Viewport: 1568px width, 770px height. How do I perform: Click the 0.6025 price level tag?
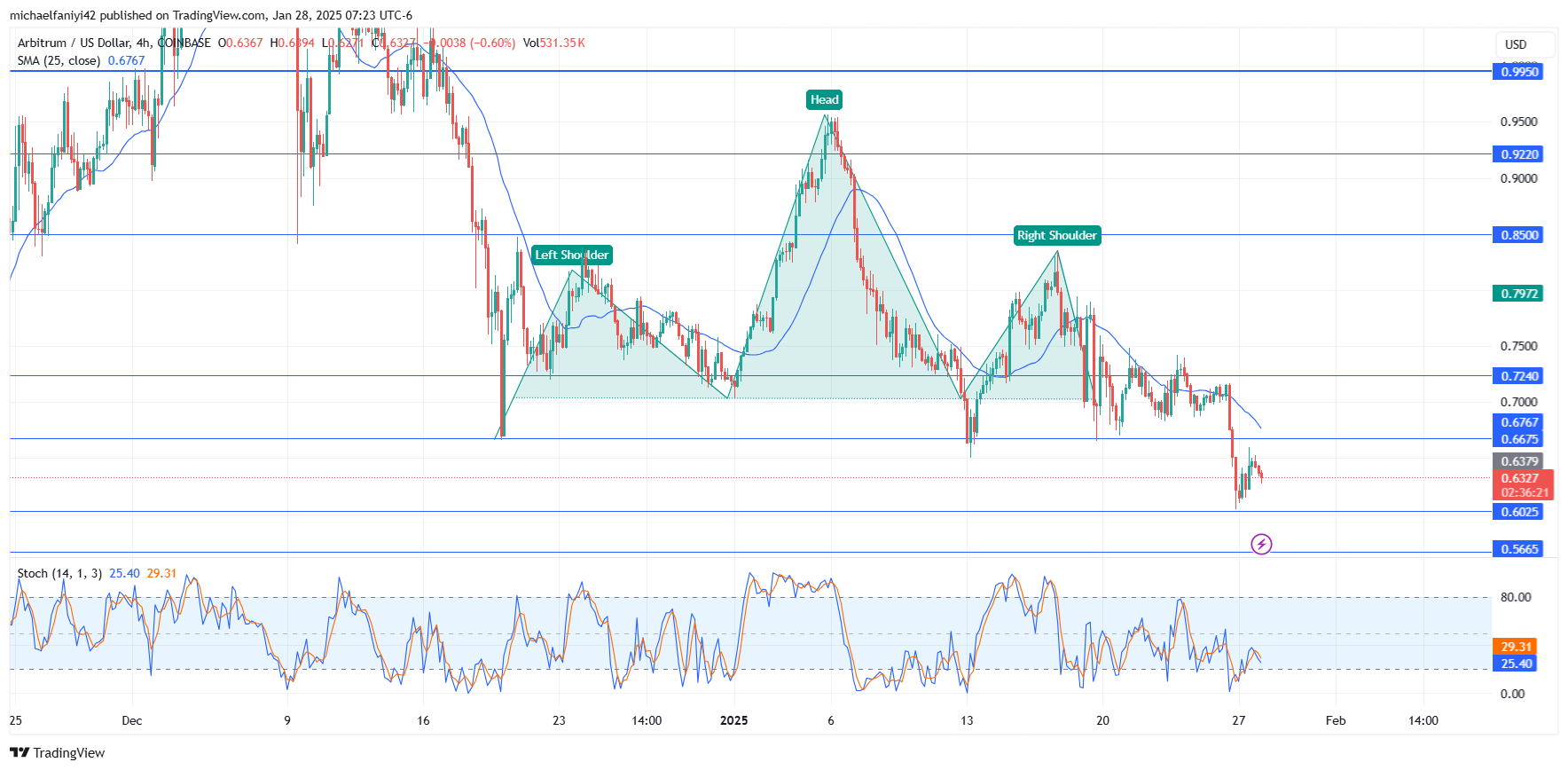tap(1518, 512)
